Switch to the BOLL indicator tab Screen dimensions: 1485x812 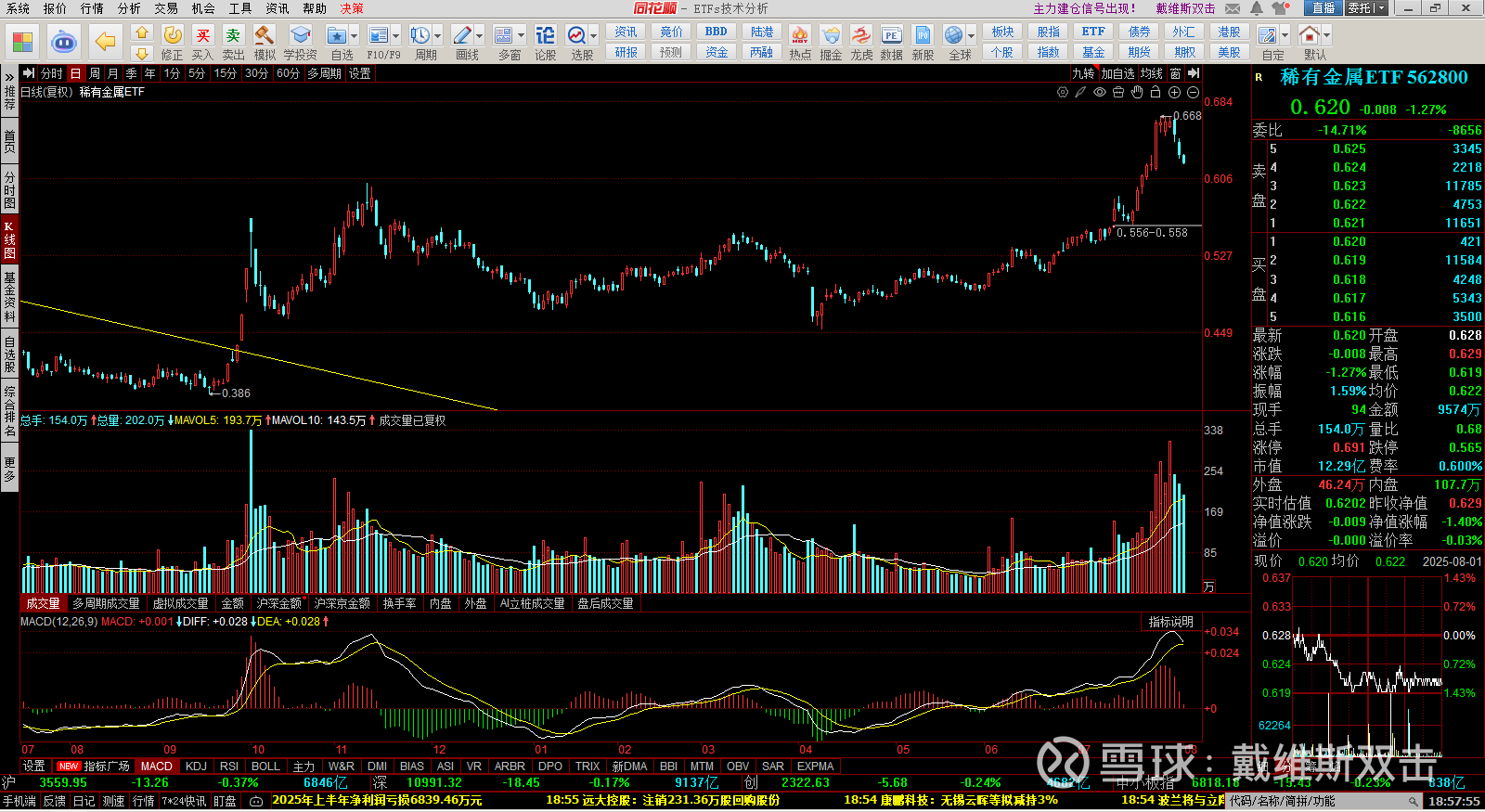click(x=265, y=767)
